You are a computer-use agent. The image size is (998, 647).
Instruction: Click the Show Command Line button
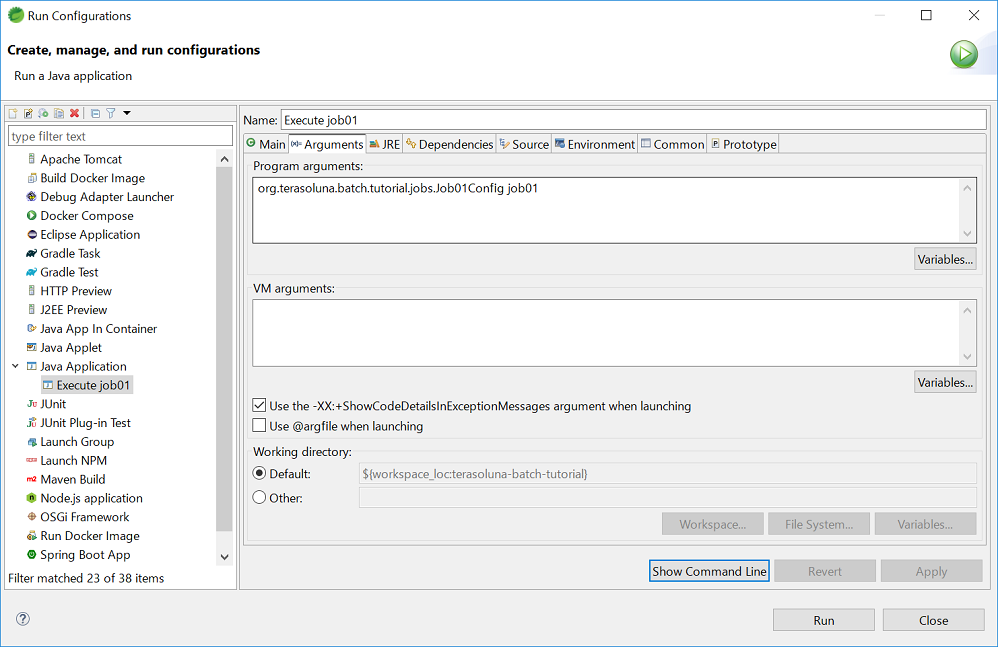tap(709, 571)
